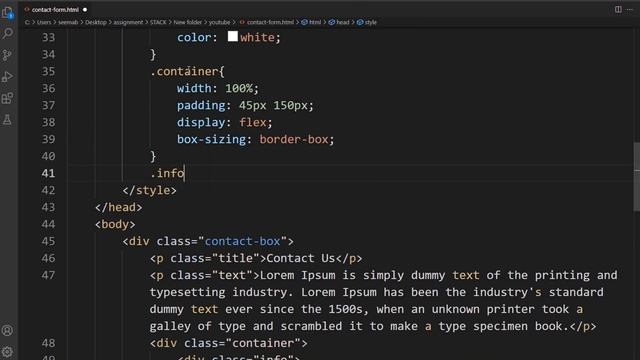Click the 'Users' breadcrumb segment
Viewport: 640px width, 360px height.
[44, 22]
